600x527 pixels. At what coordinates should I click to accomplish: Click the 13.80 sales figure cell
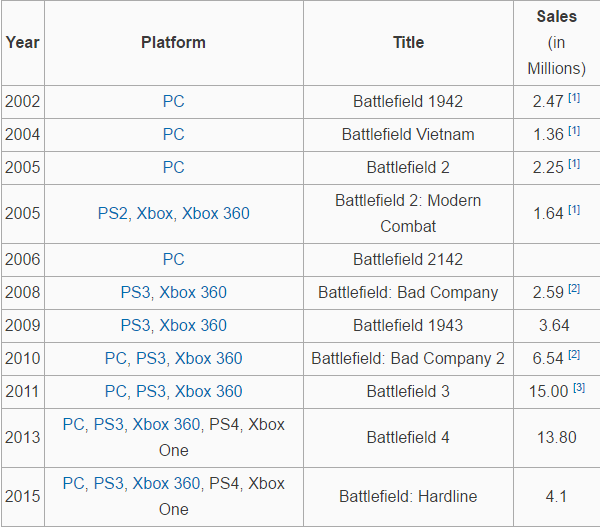[x=556, y=438]
